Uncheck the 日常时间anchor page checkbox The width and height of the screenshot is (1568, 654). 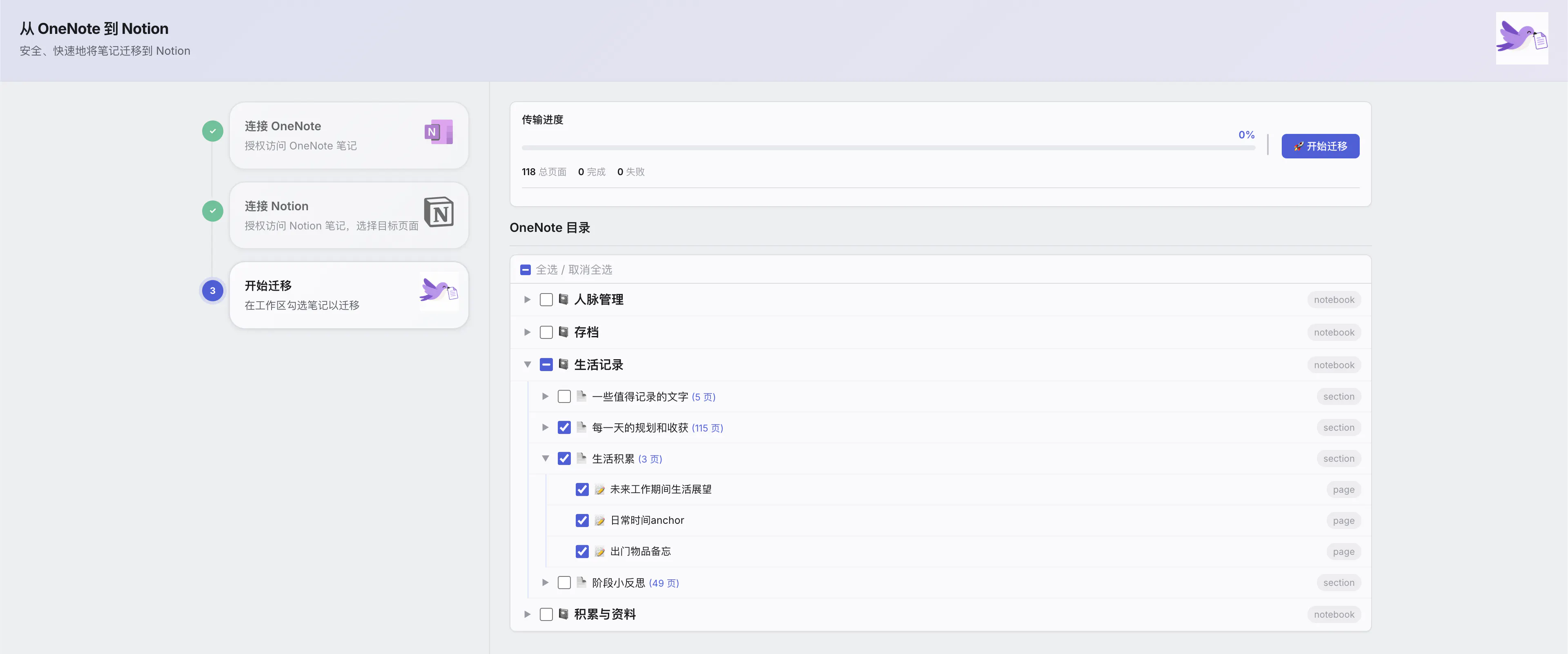point(582,521)
